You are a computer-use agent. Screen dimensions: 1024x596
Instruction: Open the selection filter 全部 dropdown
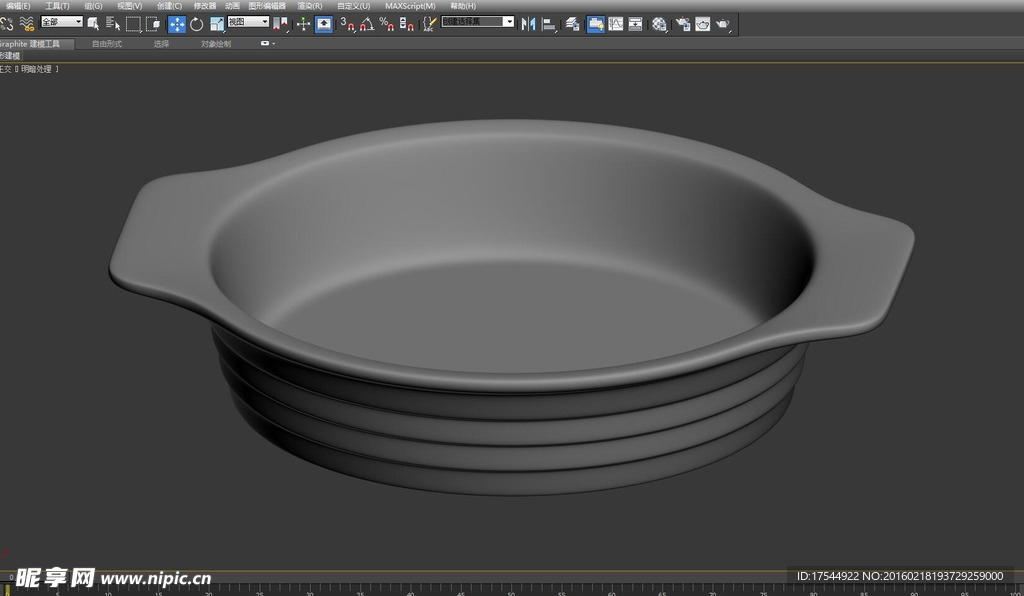click(x=62, y=22)
